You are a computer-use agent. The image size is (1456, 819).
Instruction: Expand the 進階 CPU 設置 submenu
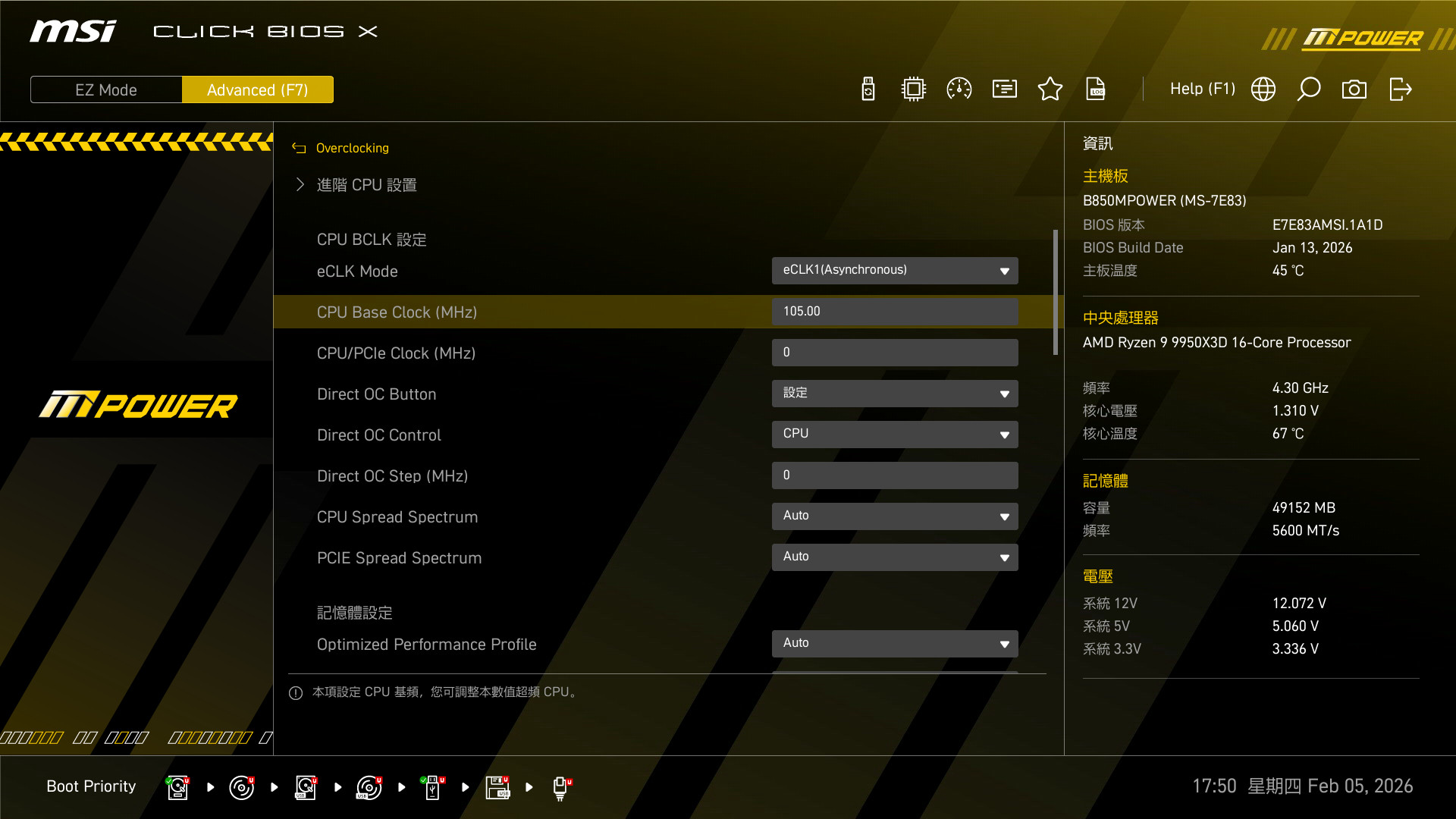pos(366,185)
